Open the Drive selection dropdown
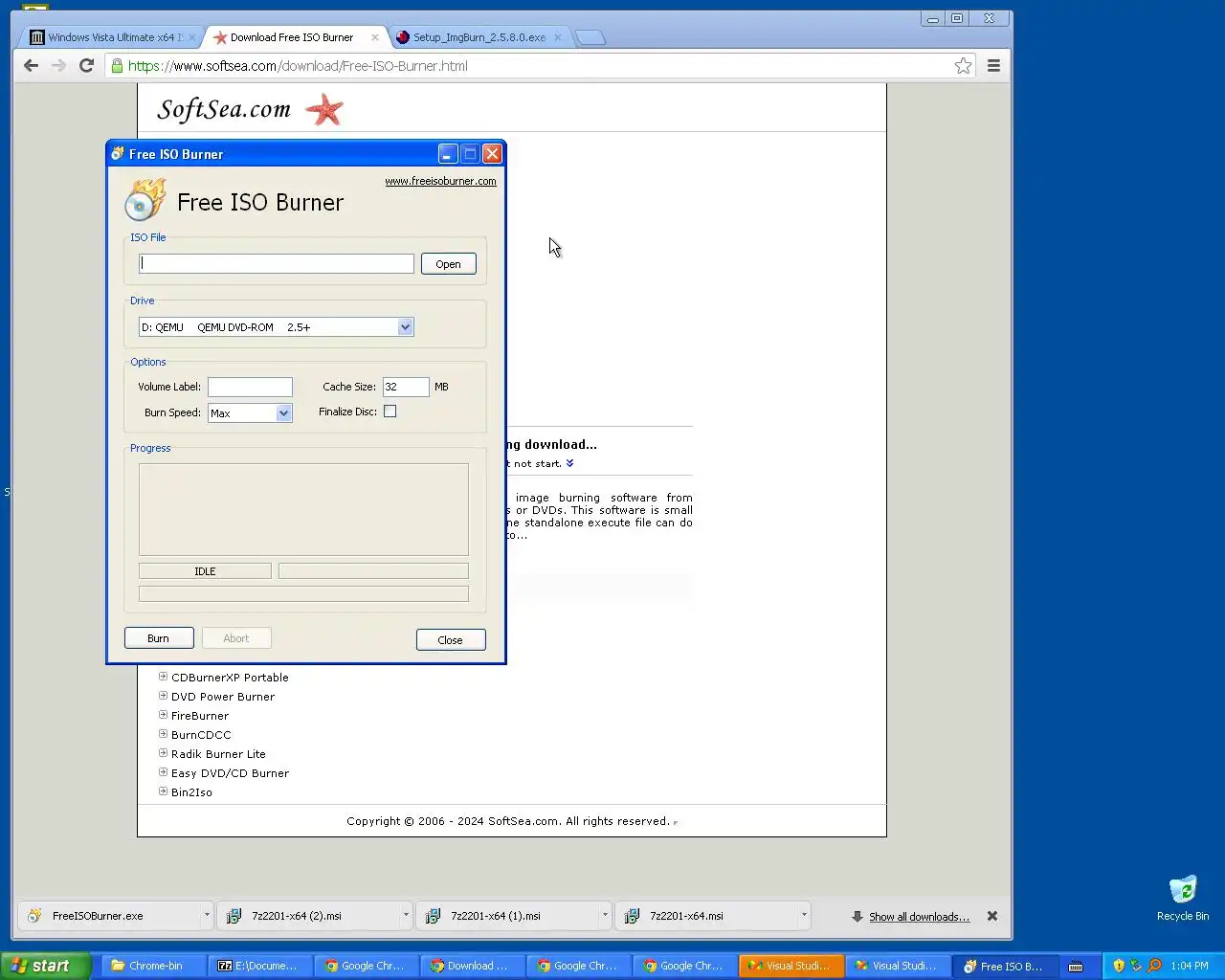Screen dimensions: 1225x980 405,327
